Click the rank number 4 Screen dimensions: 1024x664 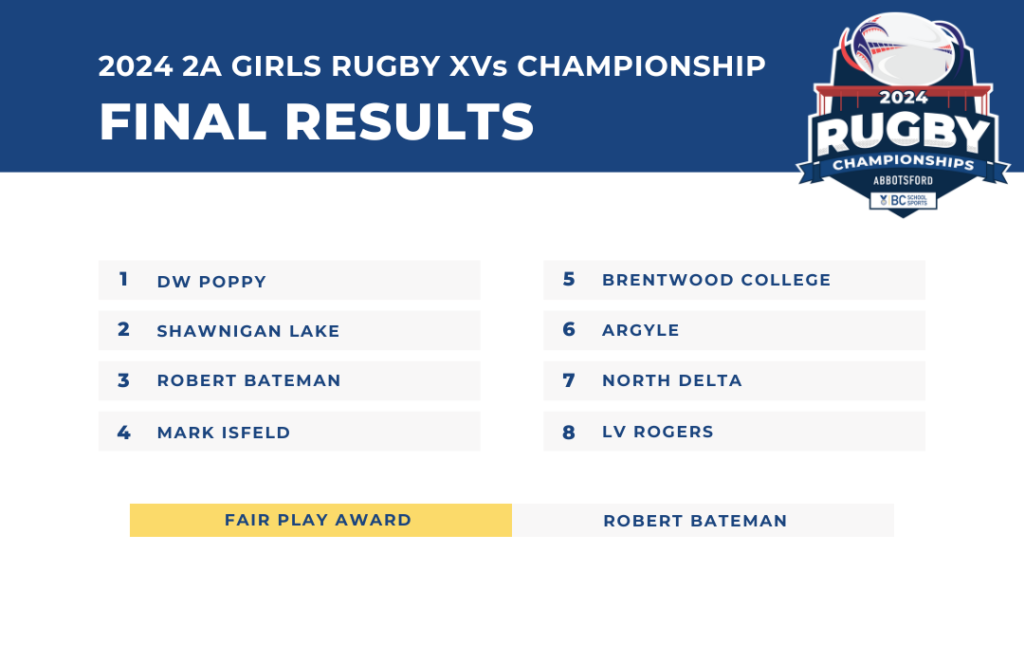point(123,432)
